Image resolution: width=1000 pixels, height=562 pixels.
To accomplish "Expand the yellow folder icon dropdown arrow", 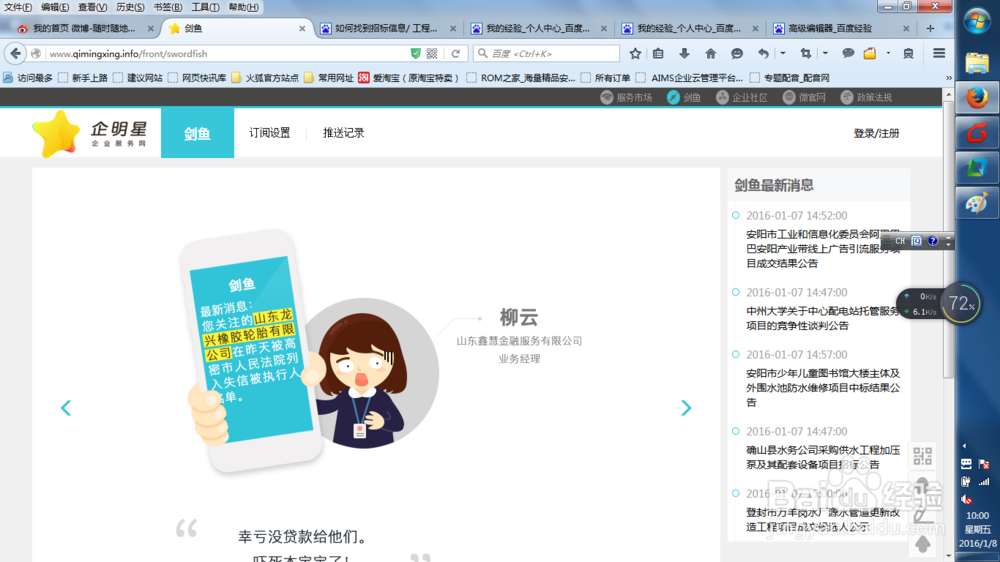I will pos(888,54).
